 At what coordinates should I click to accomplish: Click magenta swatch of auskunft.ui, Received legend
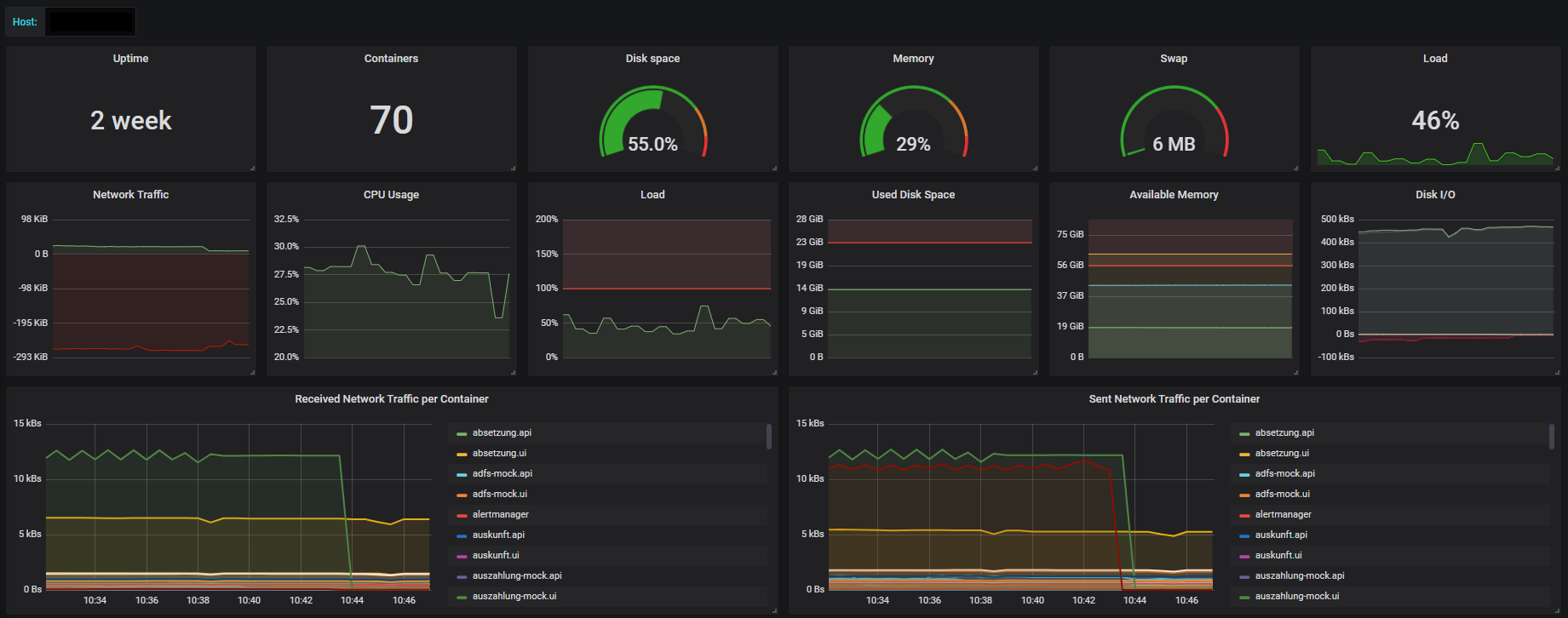[462, 557]
